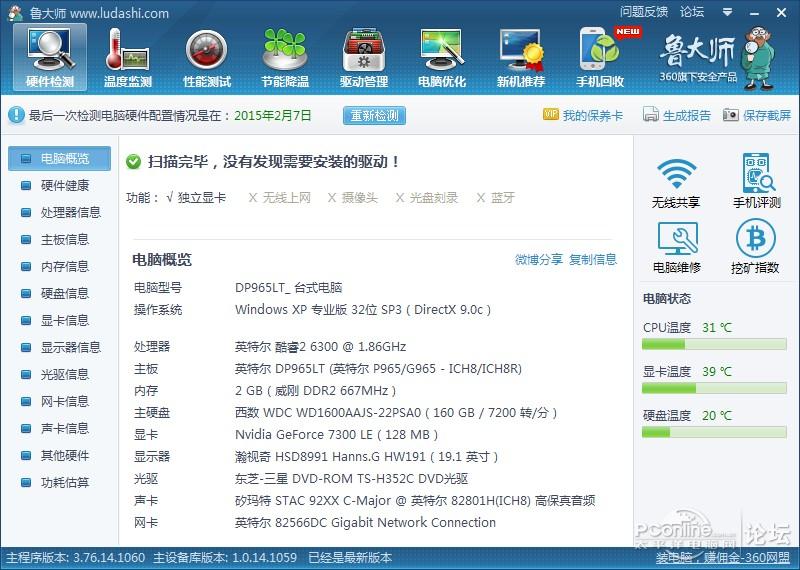The width and height of the screenshot is (800, 570).
Task: Click the Windows XP 专业版 operating system value
Action: pos(363,310)
